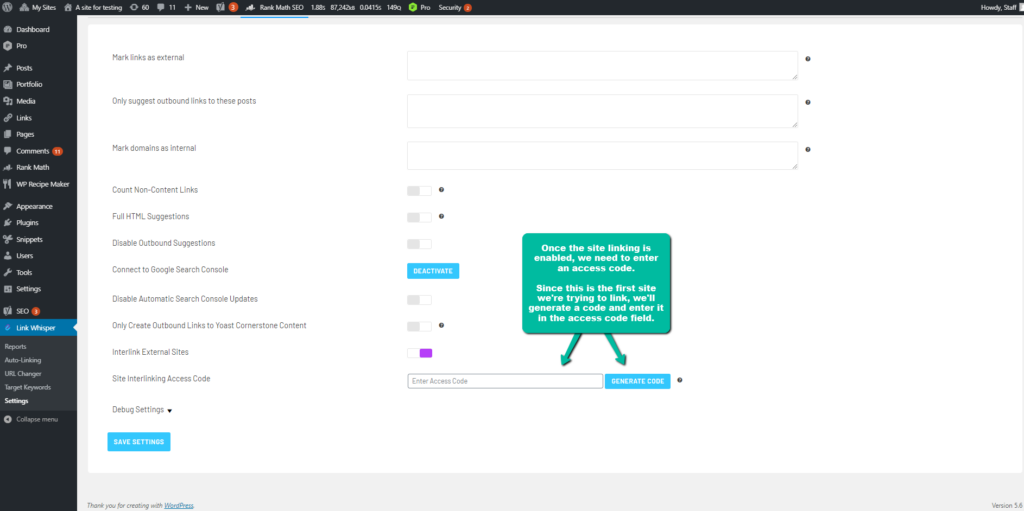The height and width of the screenshot is (511, 1024).
Task: Toggle Disable Automatic Search Console Updates
Action: (419, 300)
